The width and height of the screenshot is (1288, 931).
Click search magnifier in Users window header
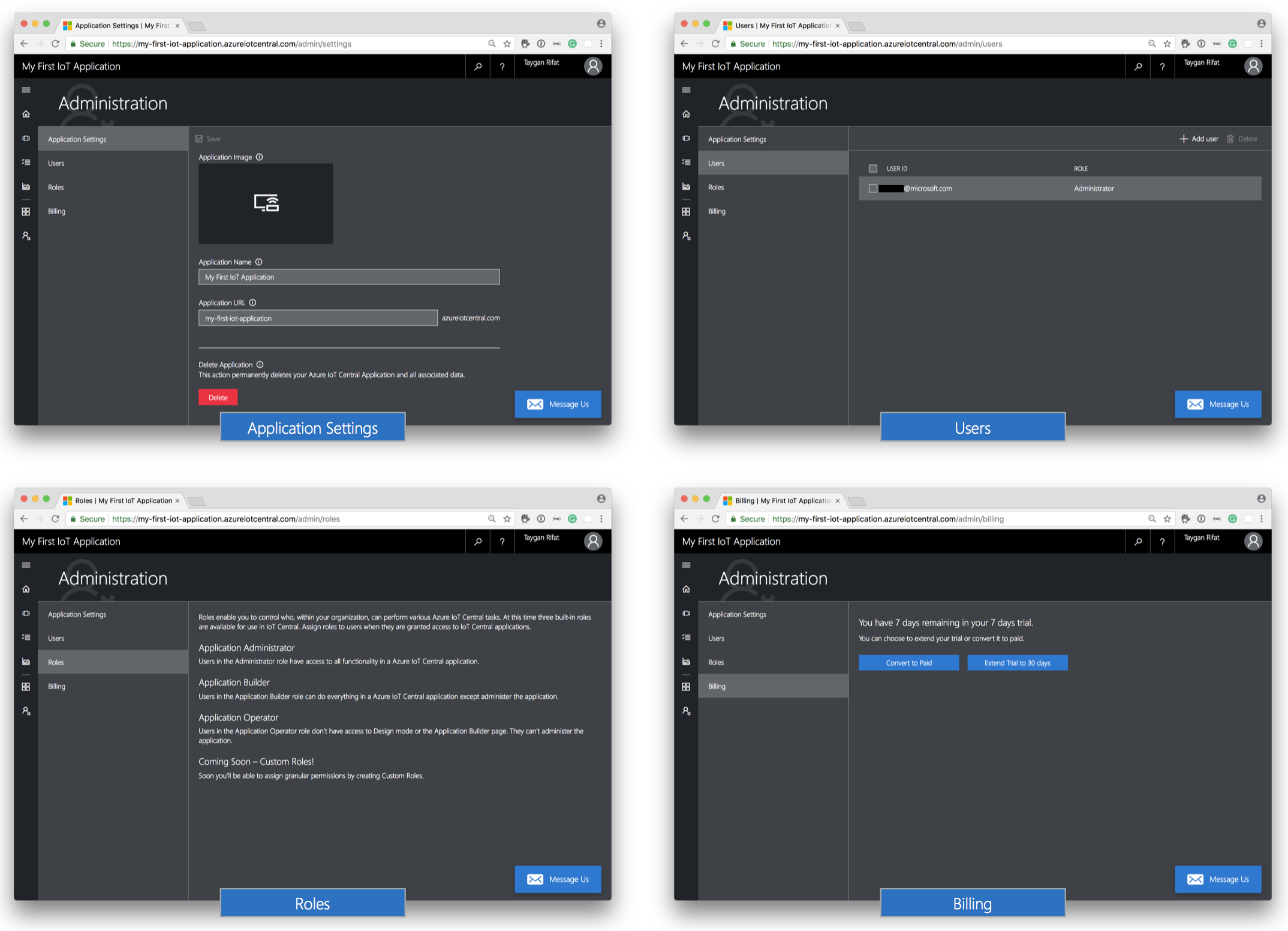click(1138, 67)
